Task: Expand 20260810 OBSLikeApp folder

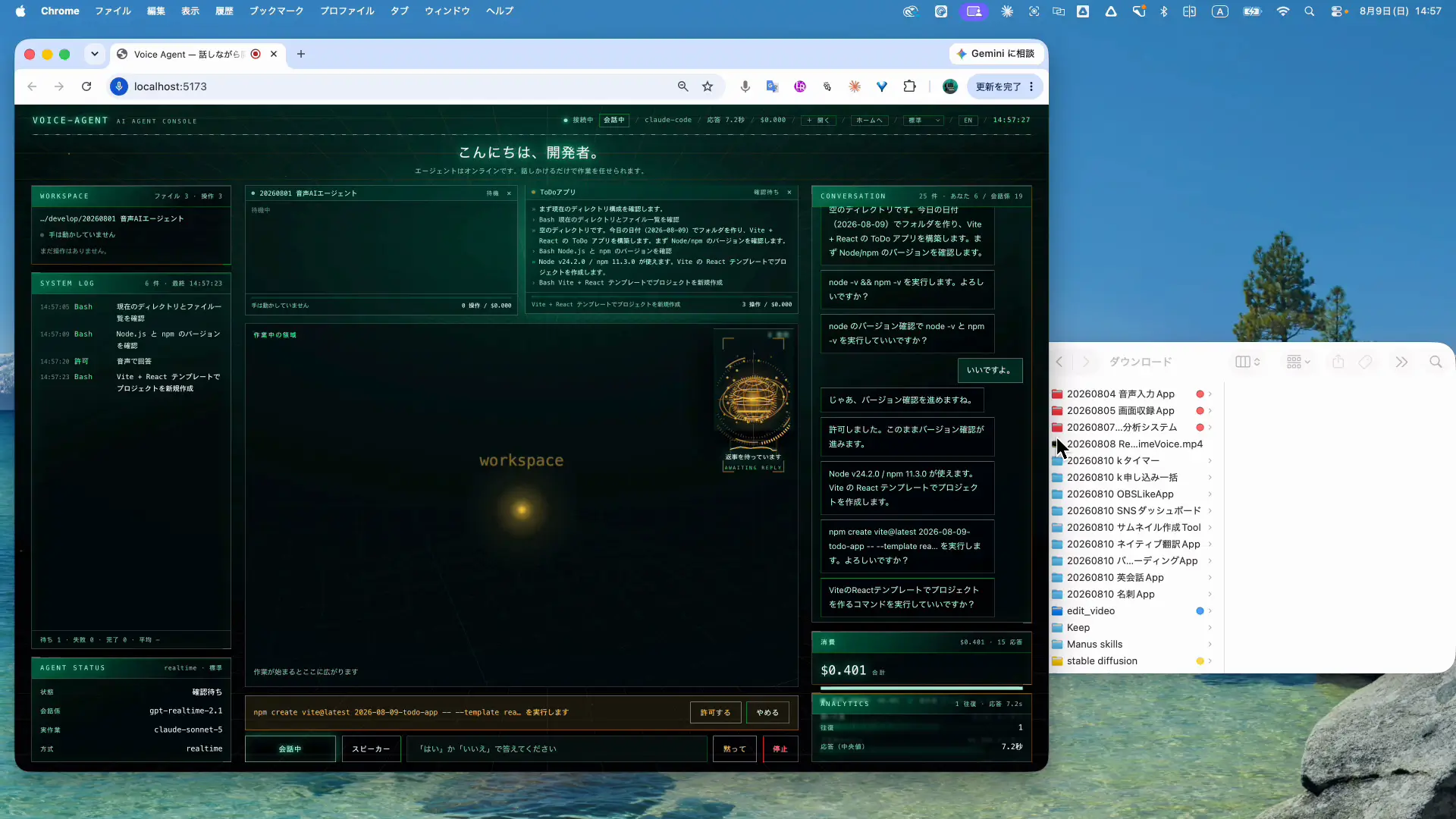Action: (x=1210, y=494)
